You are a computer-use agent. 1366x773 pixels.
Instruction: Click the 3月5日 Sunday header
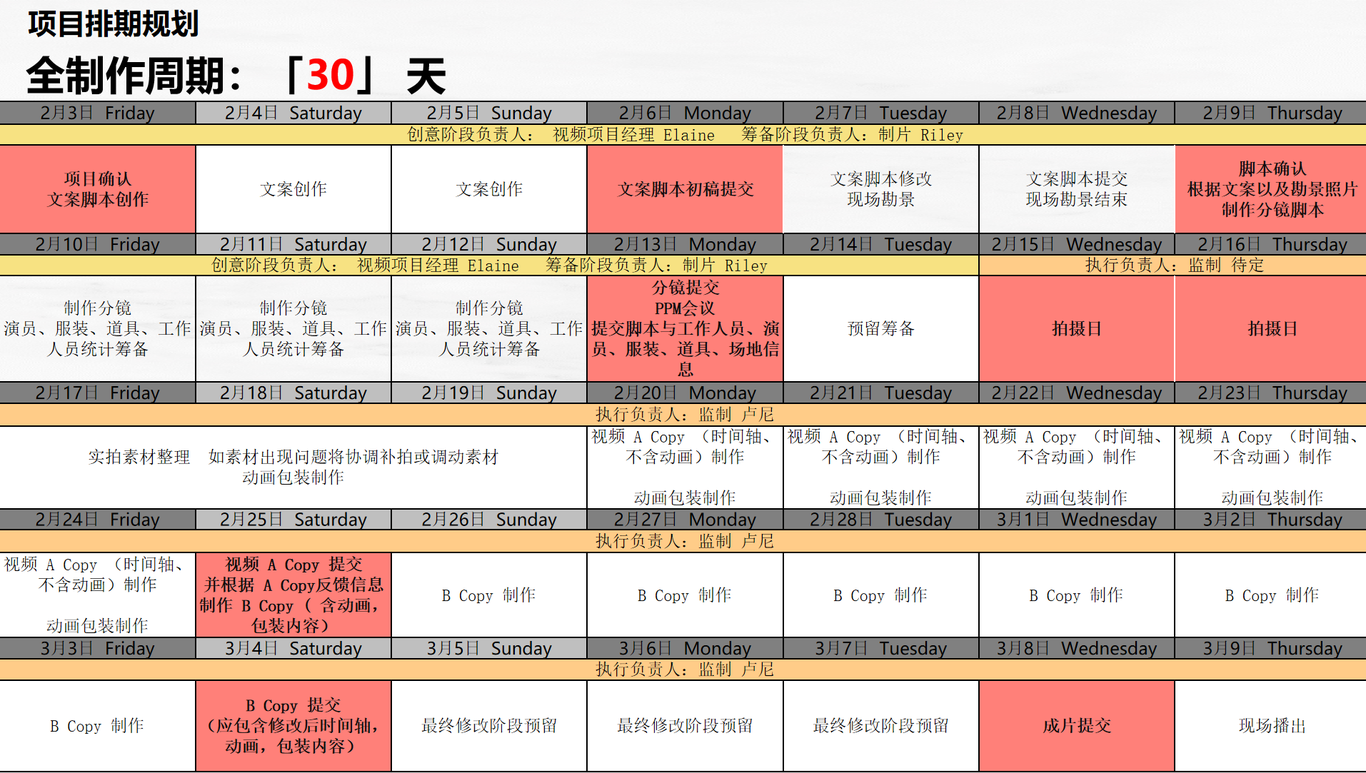pyautogui.click(x=489, y=648)
